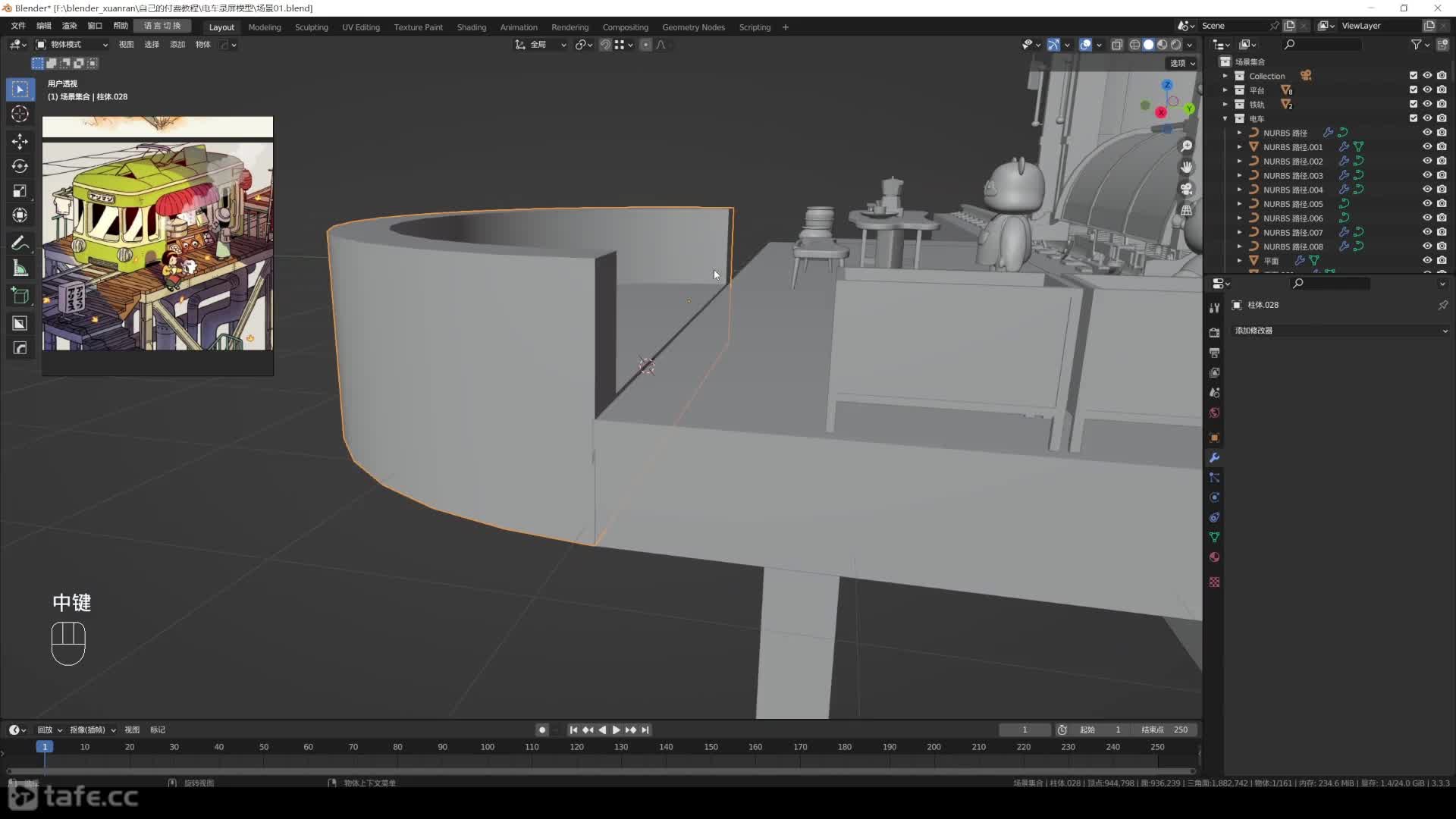This screenshot has height=819, width=1456.
Task: Expand NURBS 路径.002 tree row
Action: 1239,162
